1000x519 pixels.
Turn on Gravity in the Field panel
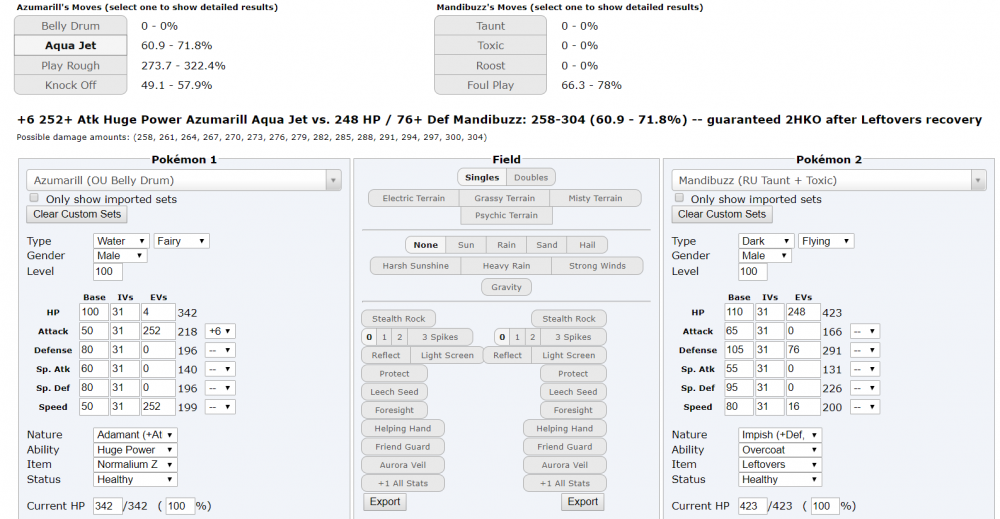tap(506, 287)
